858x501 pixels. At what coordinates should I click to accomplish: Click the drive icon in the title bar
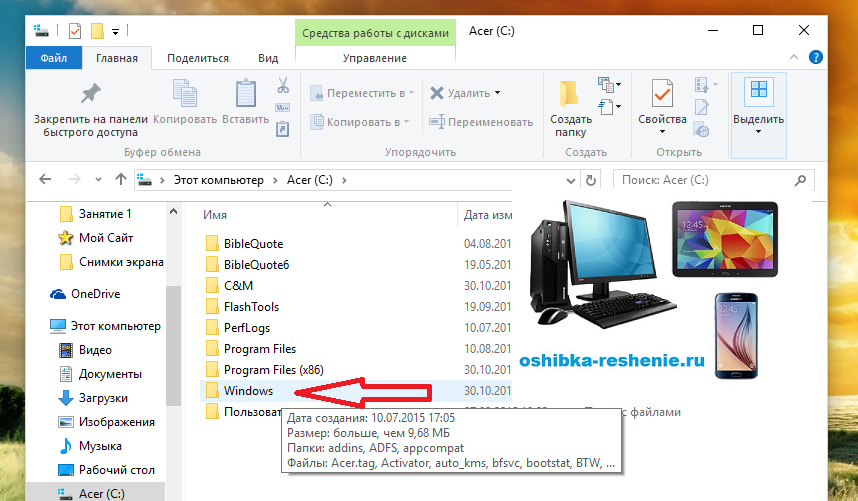tap(41, 31)
